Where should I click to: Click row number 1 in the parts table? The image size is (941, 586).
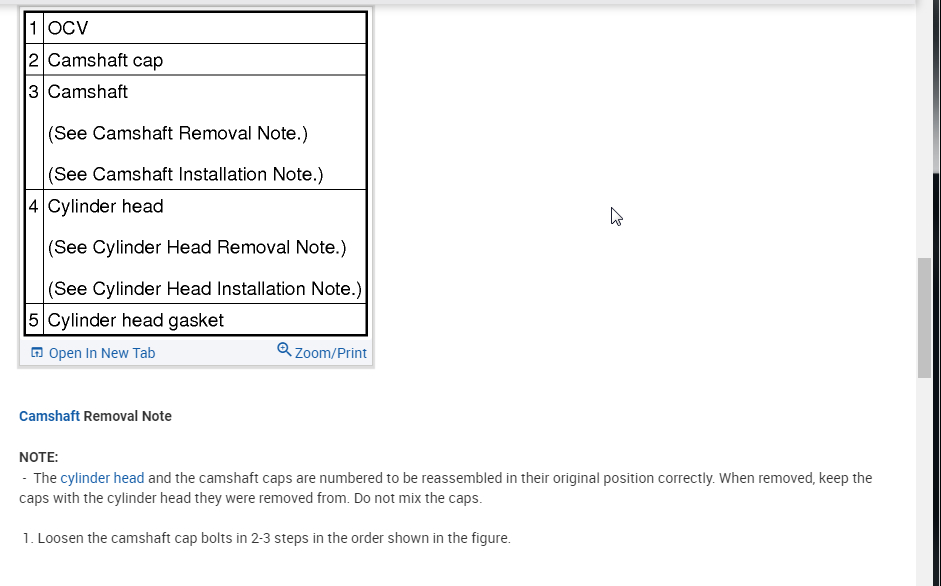34,28
